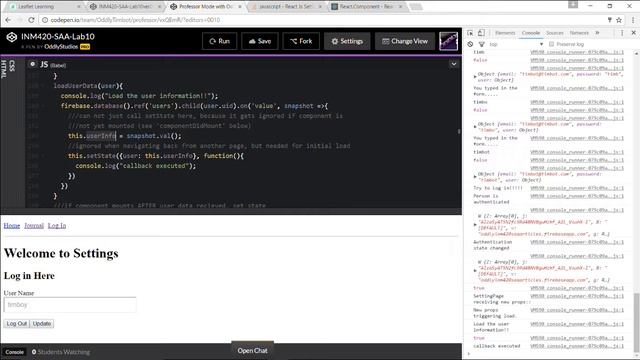Screen dimensions: 640x360
Task: Follow the Home link in the preview
Action: coord(12,225)
